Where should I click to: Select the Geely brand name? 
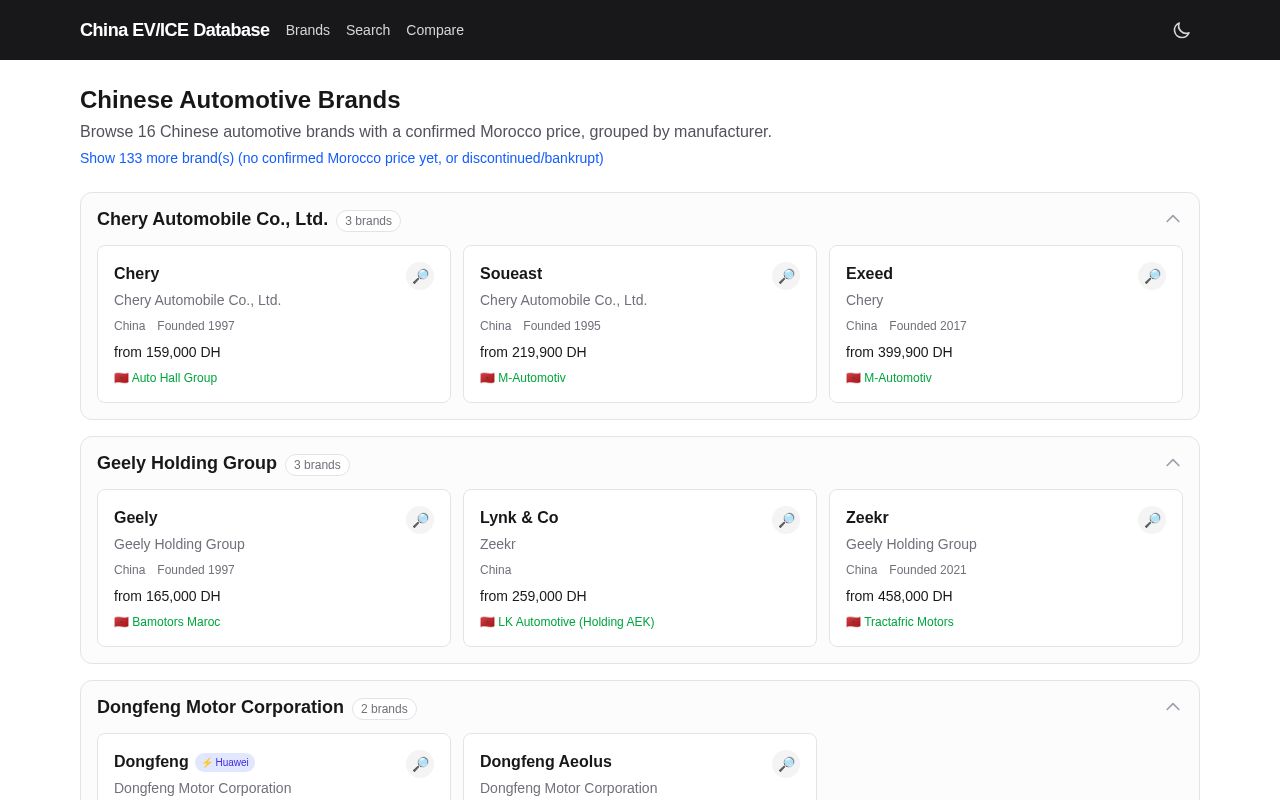coord(136,518)
